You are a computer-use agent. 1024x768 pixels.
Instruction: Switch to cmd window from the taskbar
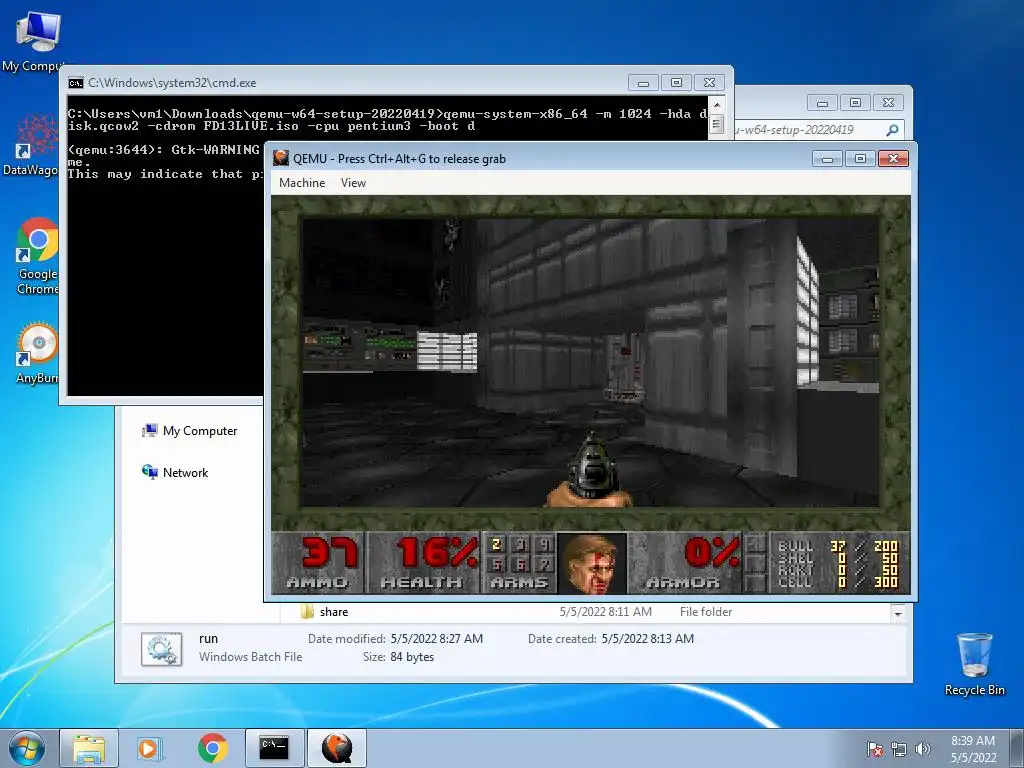[x=274, y=748]
